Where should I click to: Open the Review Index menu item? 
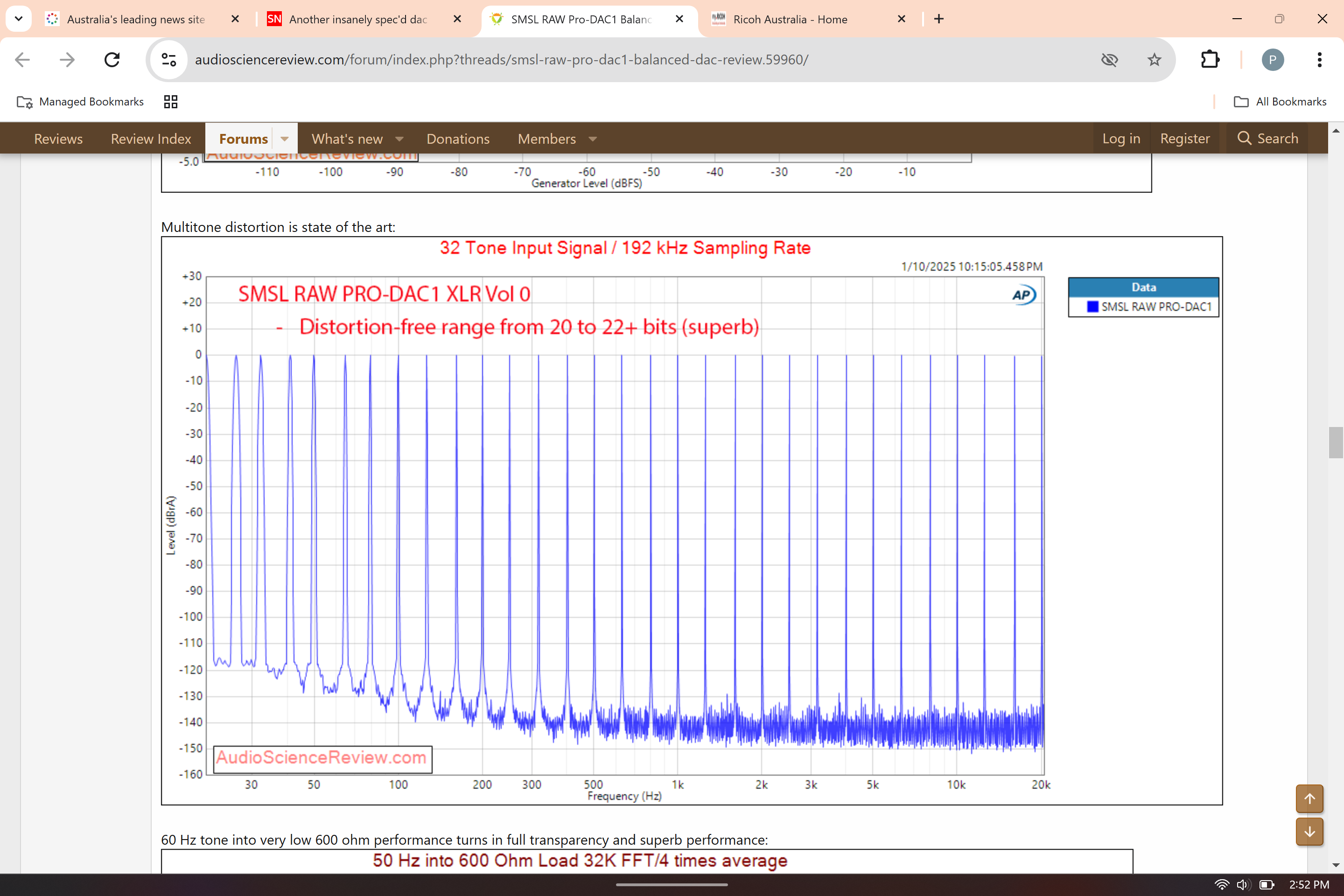(x=151, y=139)
